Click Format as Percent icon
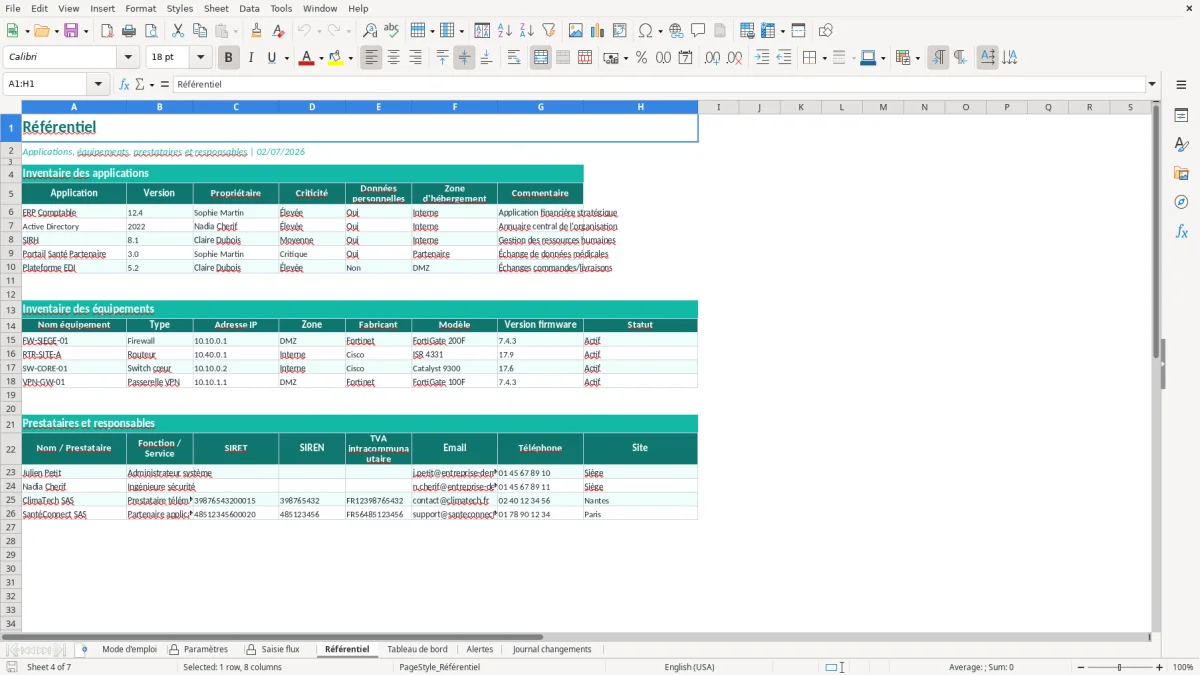The height and width of the screenshot is (675, 1200). click(x=641, y=58)
